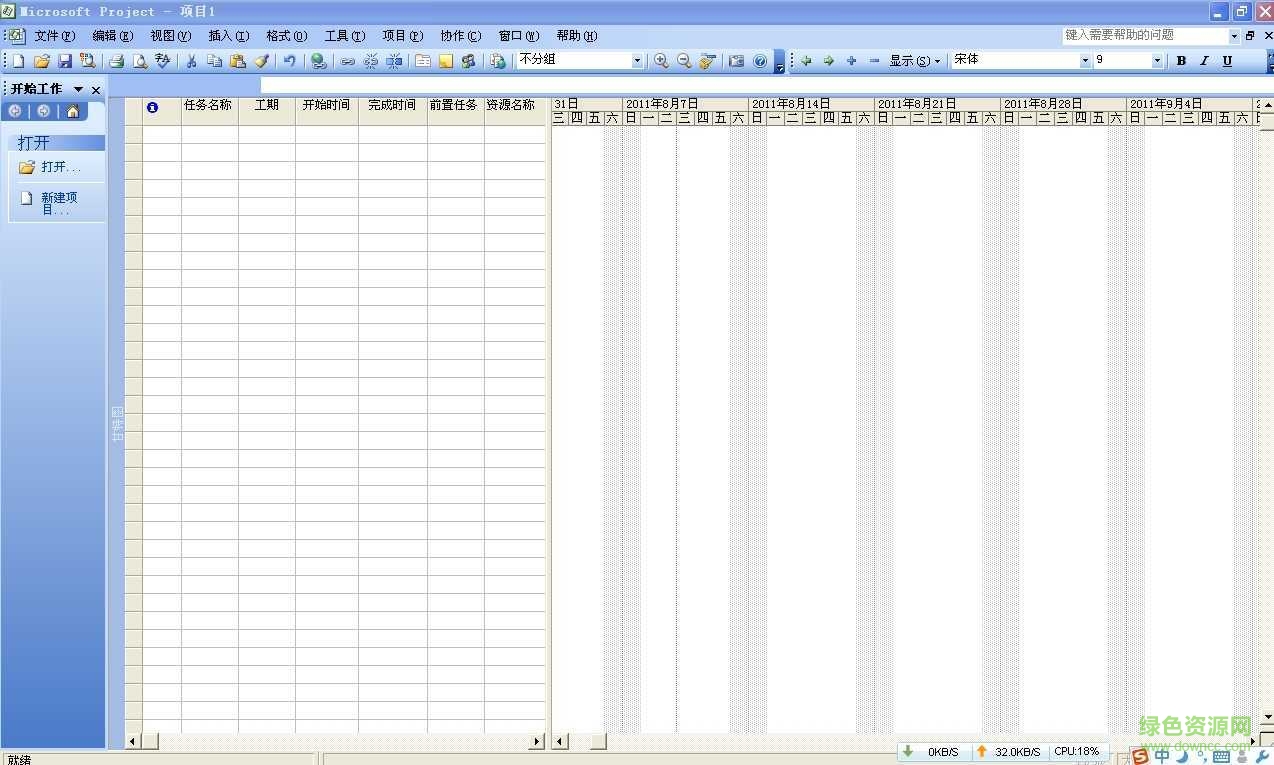
Task: Click the 资源名称 column header
Action: point(515,111)
